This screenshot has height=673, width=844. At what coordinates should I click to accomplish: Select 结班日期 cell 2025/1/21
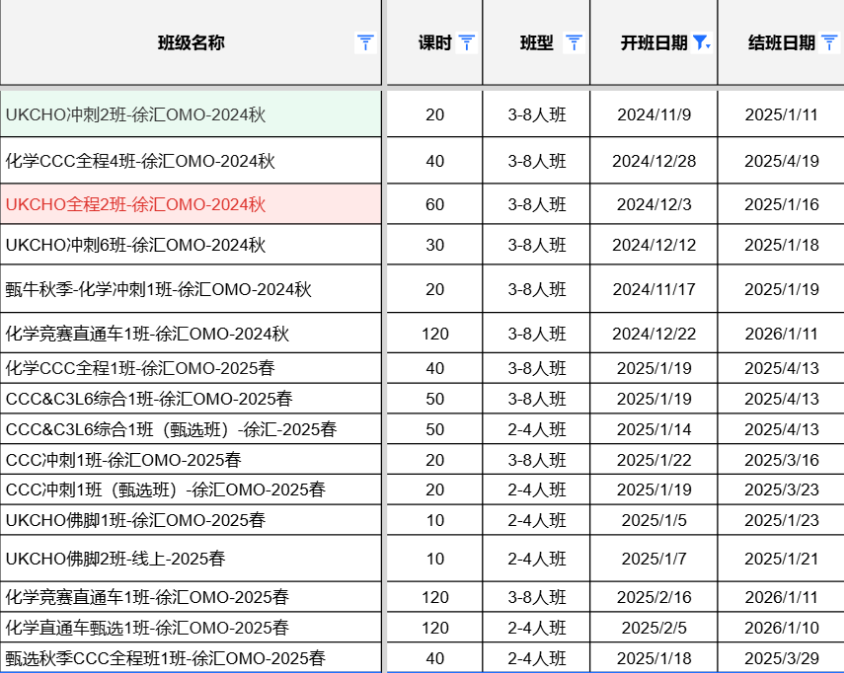coord(781,558)
